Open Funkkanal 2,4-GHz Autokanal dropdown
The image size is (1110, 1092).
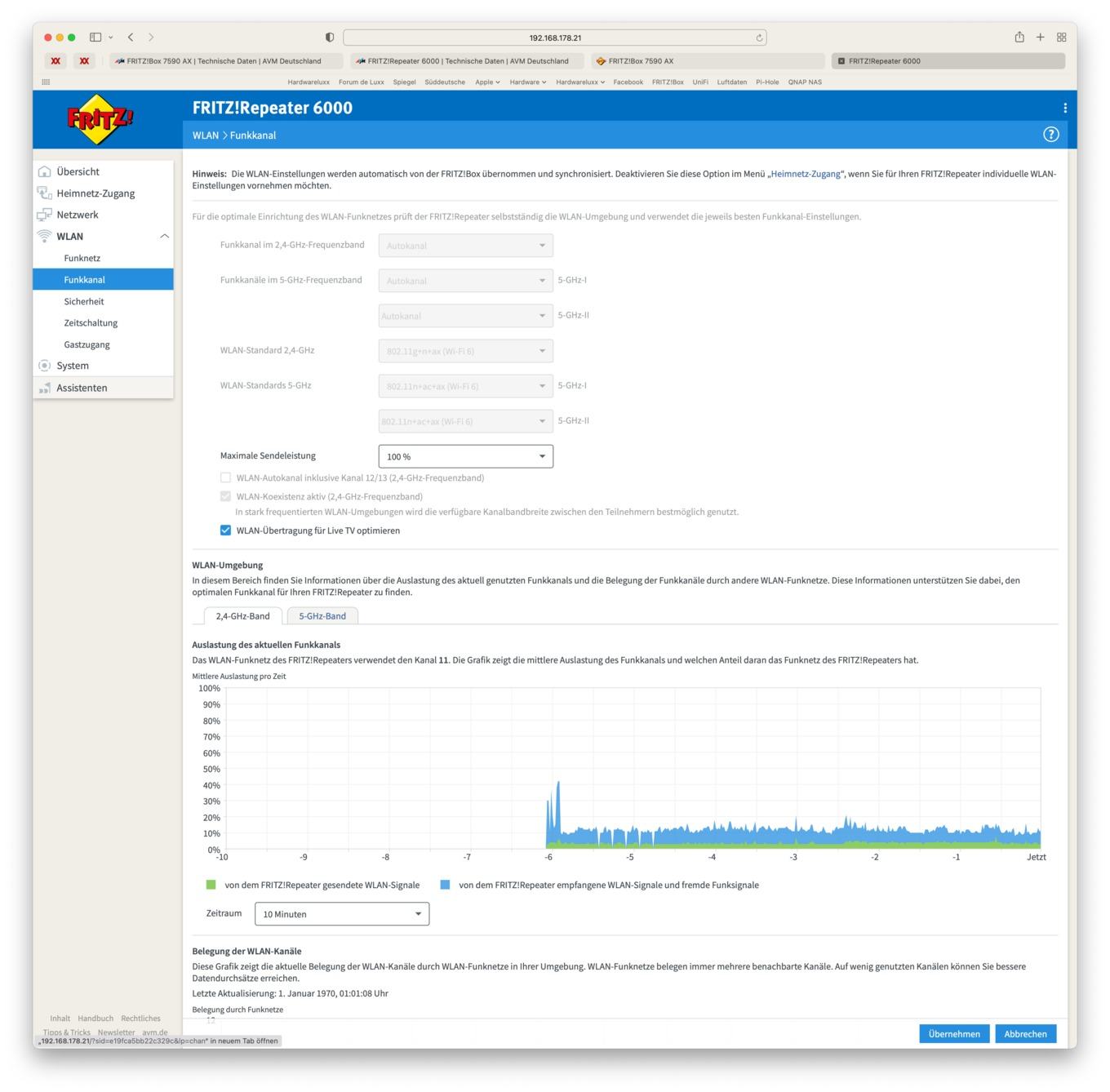point(466,246)
